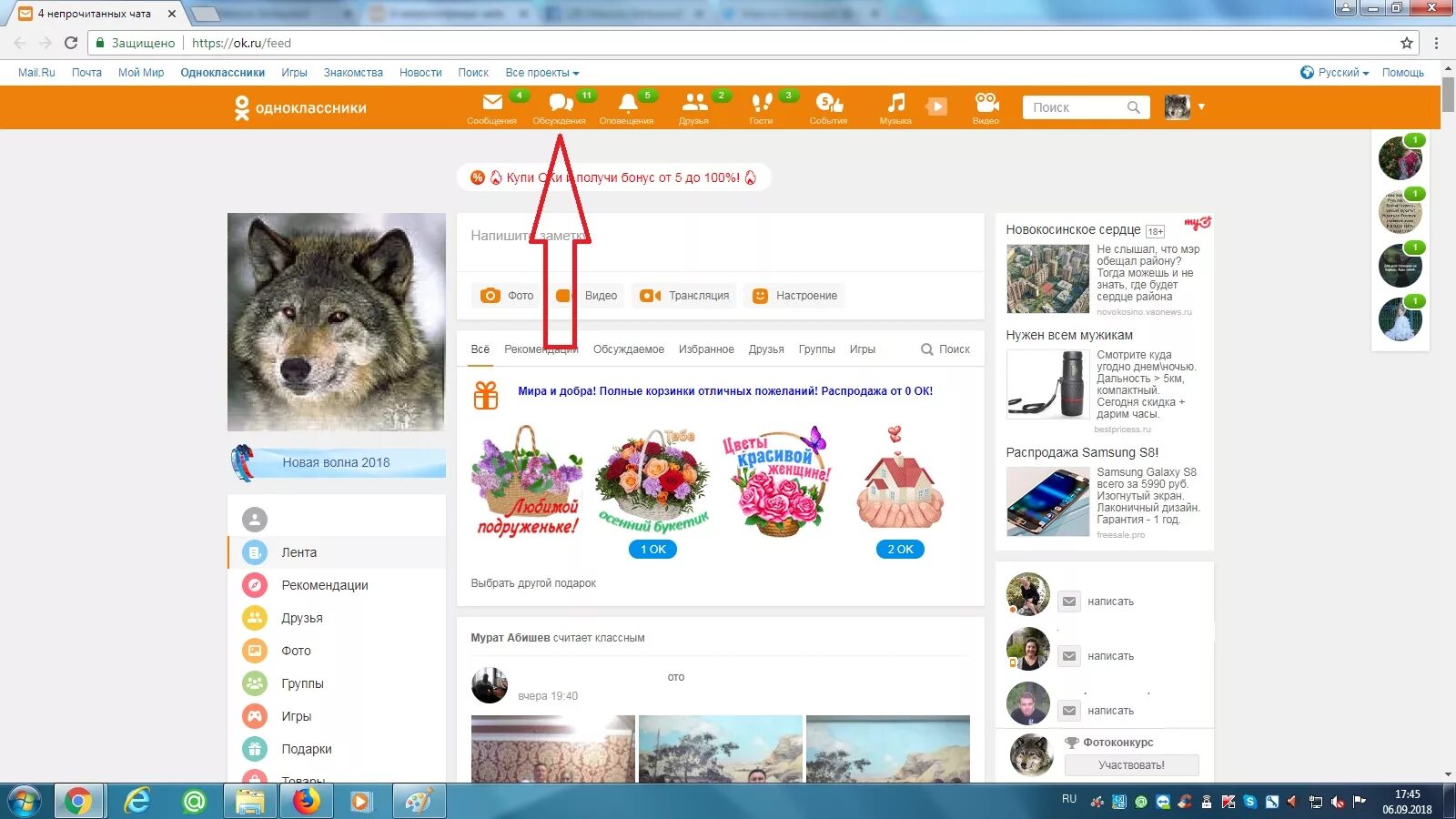The image size is (1456, 819).
Task: Open wolf profile photo
Action: (336, 322)
